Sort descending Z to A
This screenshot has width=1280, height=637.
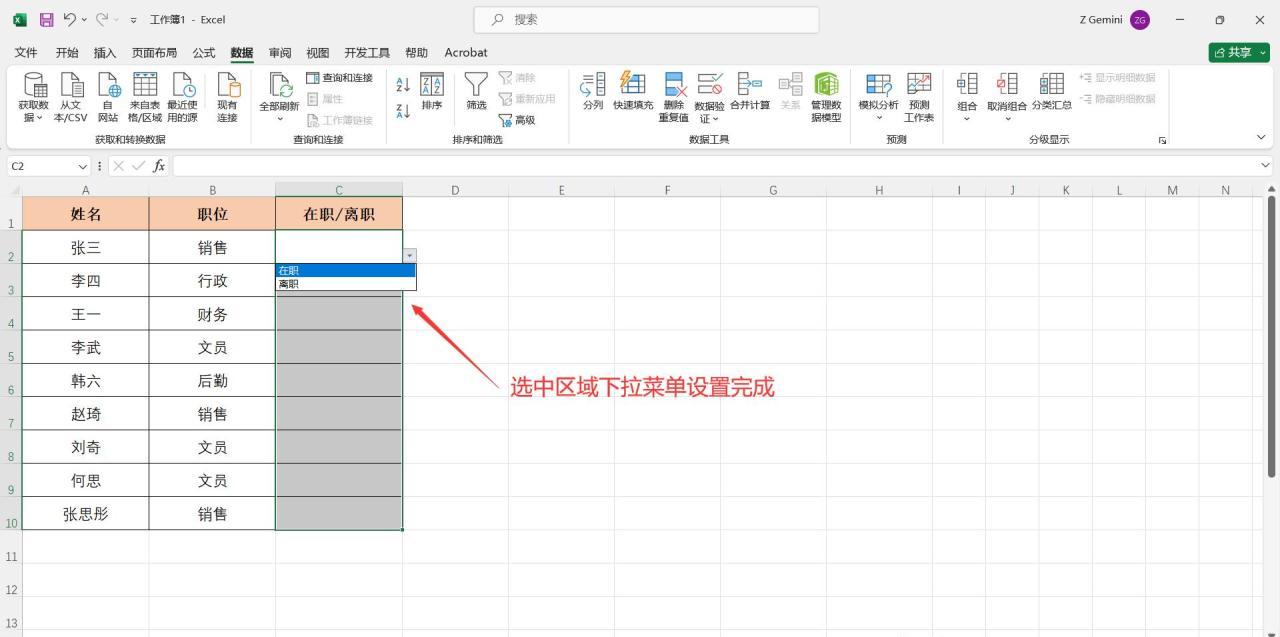pyautogui.click(x=403, y=111)
